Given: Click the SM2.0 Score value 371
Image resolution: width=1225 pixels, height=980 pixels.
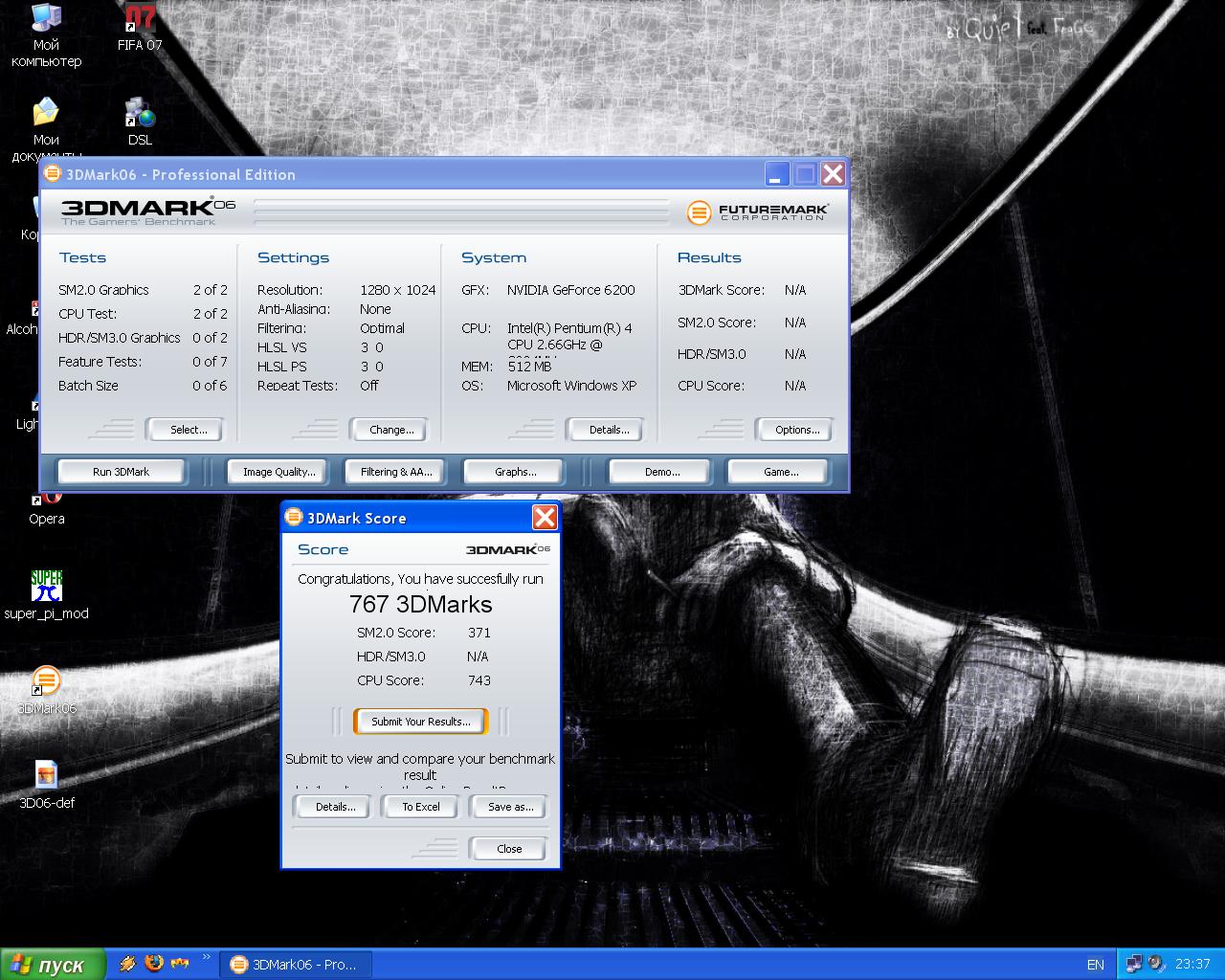Looking at the screenshot, I should coord(479,633).
